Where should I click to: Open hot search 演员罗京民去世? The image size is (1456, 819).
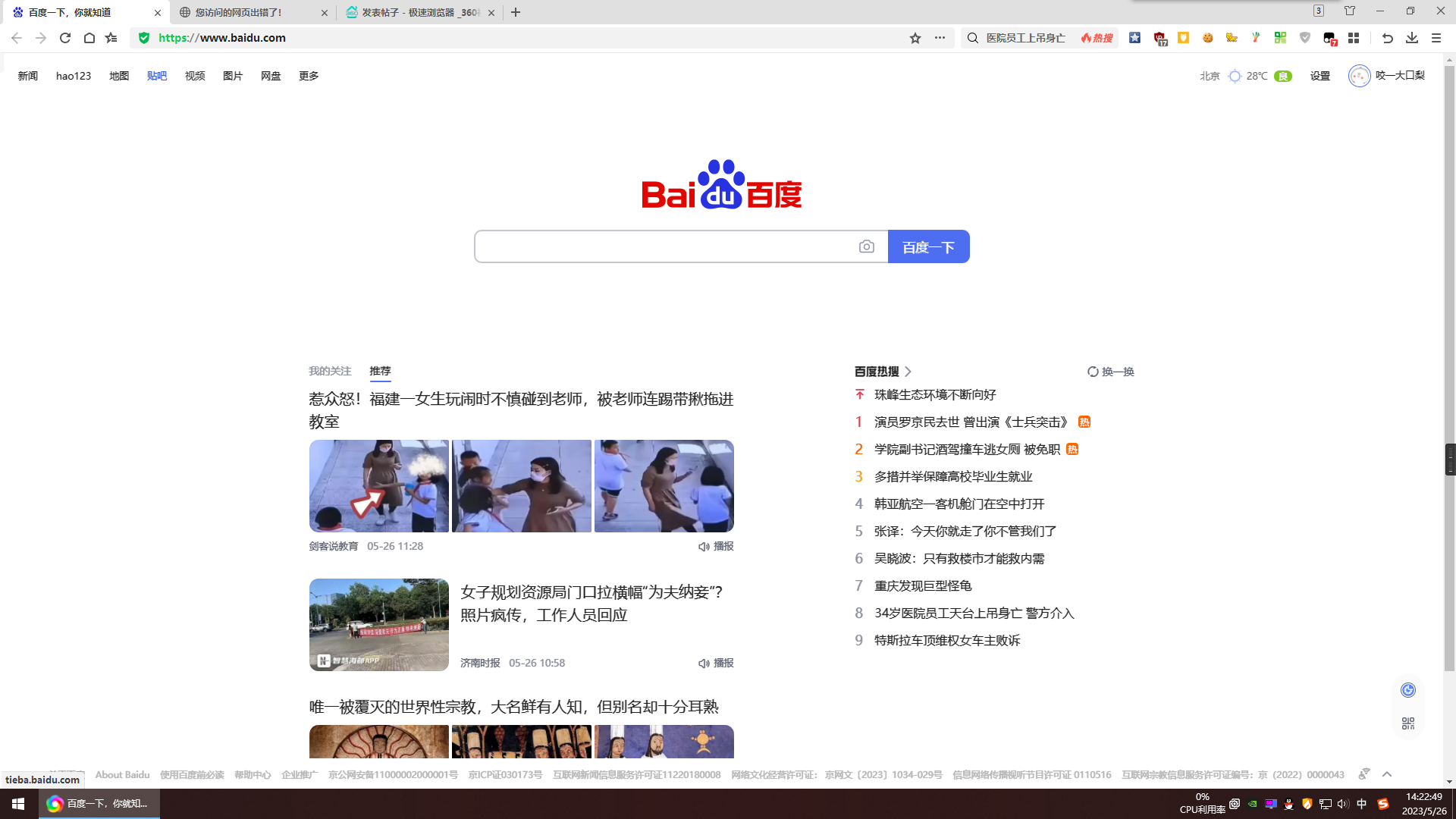(973, 422)
